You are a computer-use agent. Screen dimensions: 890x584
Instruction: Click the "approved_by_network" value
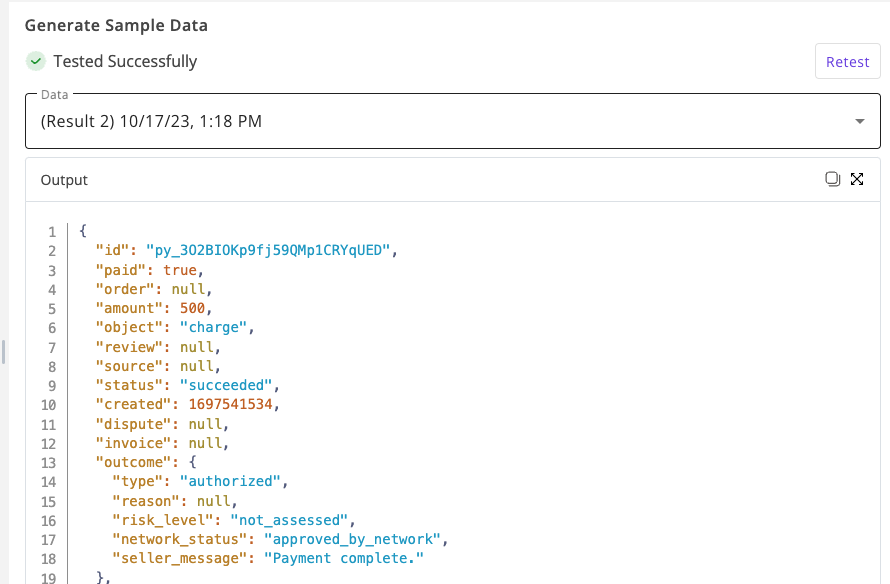(352, 539)
